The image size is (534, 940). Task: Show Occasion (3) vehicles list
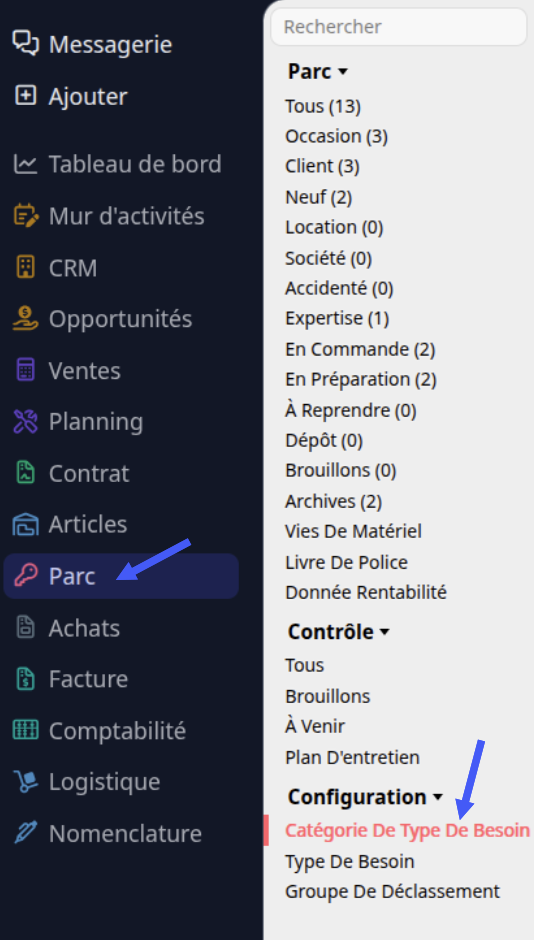pos(337,137)
